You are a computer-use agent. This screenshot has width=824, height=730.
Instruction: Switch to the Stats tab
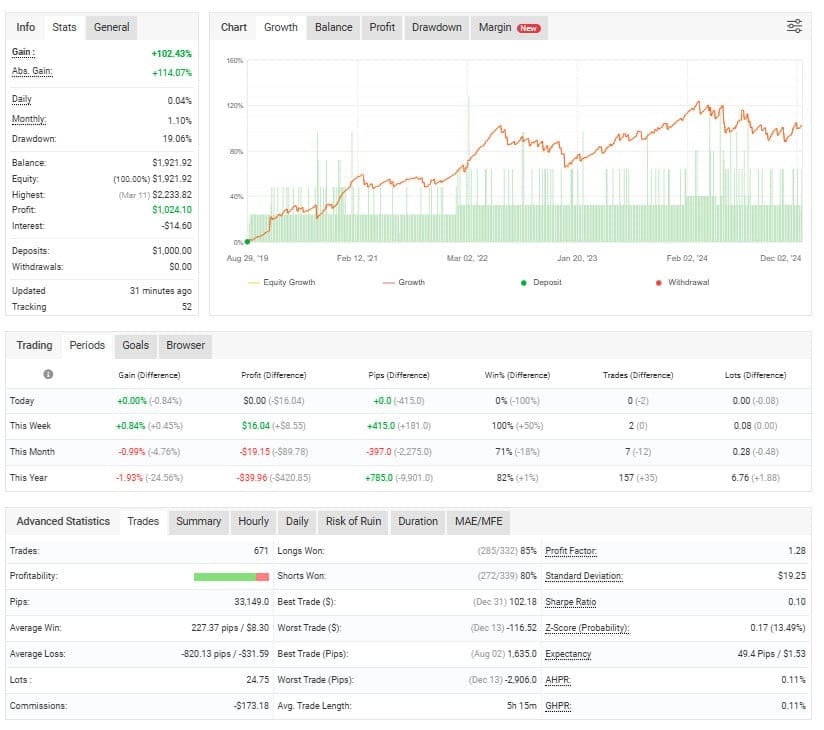(x=64, y=27)
